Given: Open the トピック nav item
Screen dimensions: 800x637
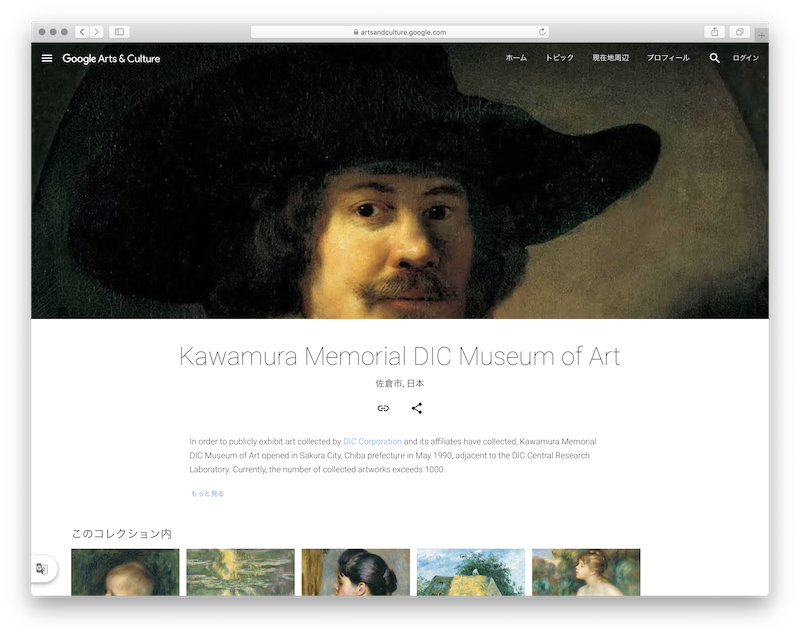Looking at the screenshot, I should (559, 58).
